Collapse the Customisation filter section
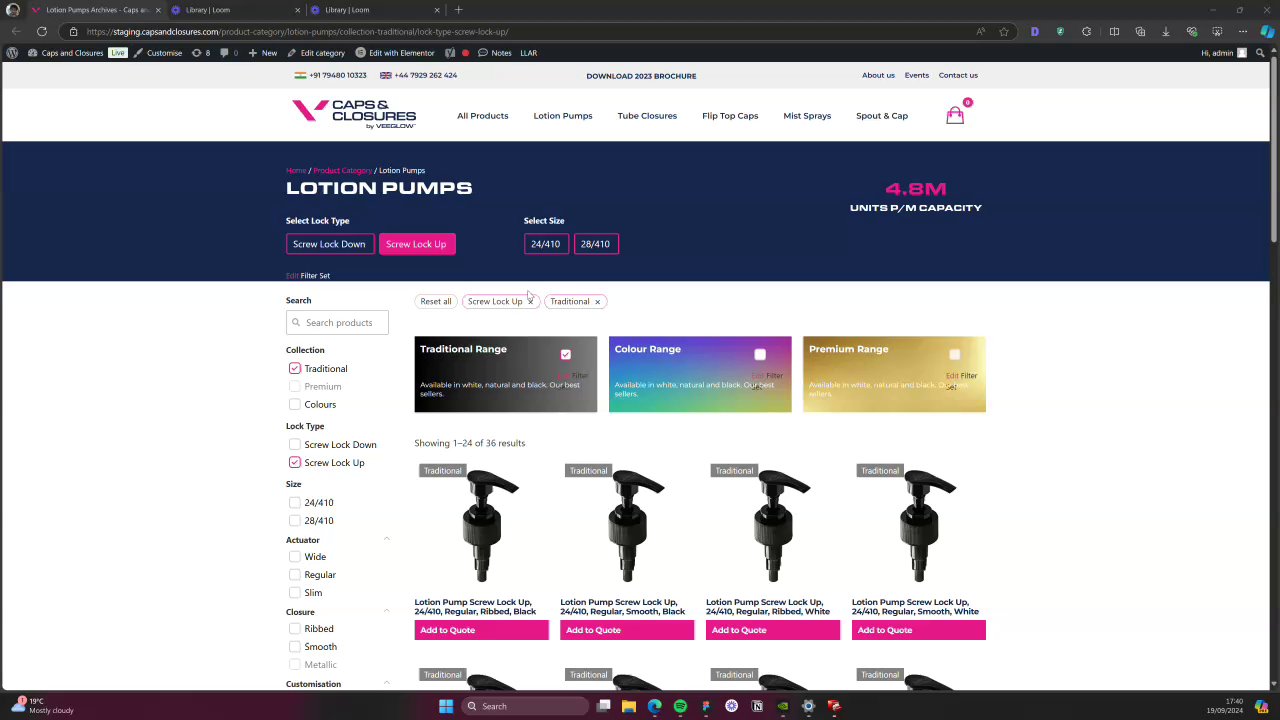This screenshot has width=1280, height=720. tap(387, 684)
